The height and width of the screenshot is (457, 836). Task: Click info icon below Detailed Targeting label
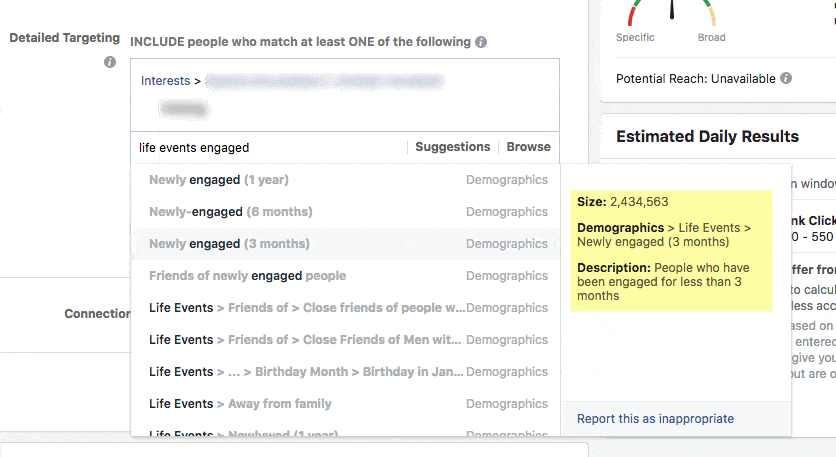[110, 62]
